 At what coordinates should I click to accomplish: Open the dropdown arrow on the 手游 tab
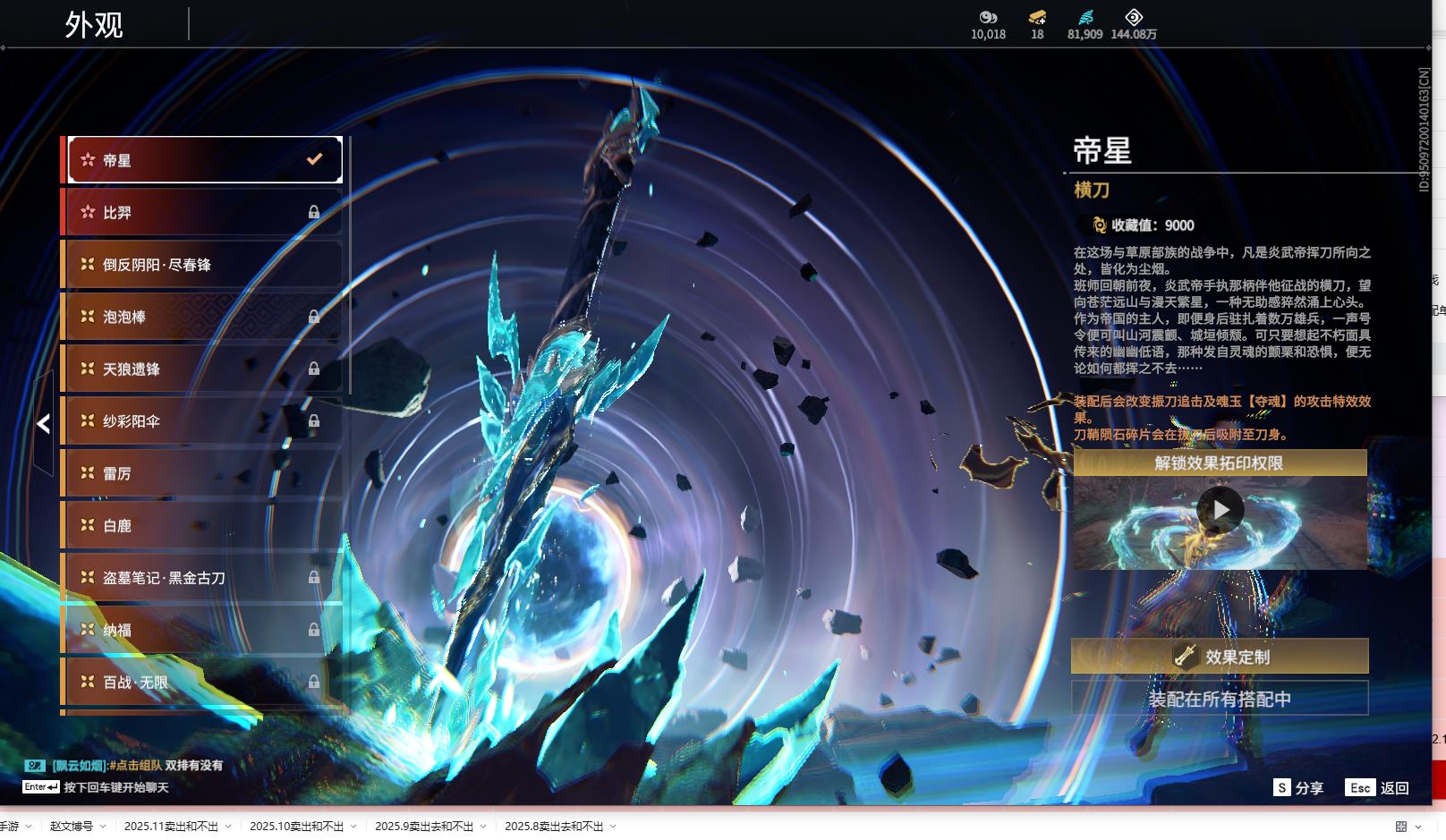click(29, 827)
